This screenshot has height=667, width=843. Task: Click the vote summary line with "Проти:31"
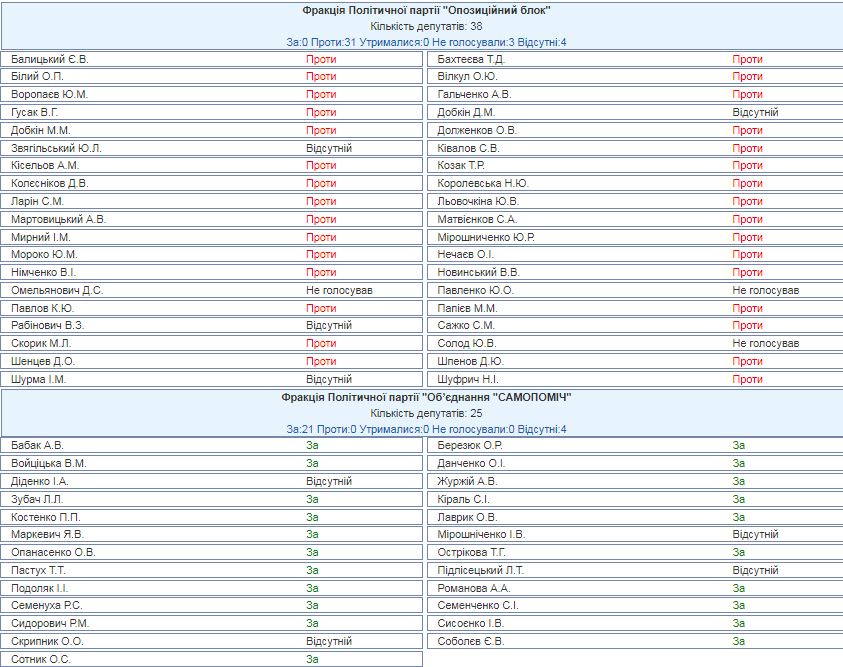coord(427,42)
